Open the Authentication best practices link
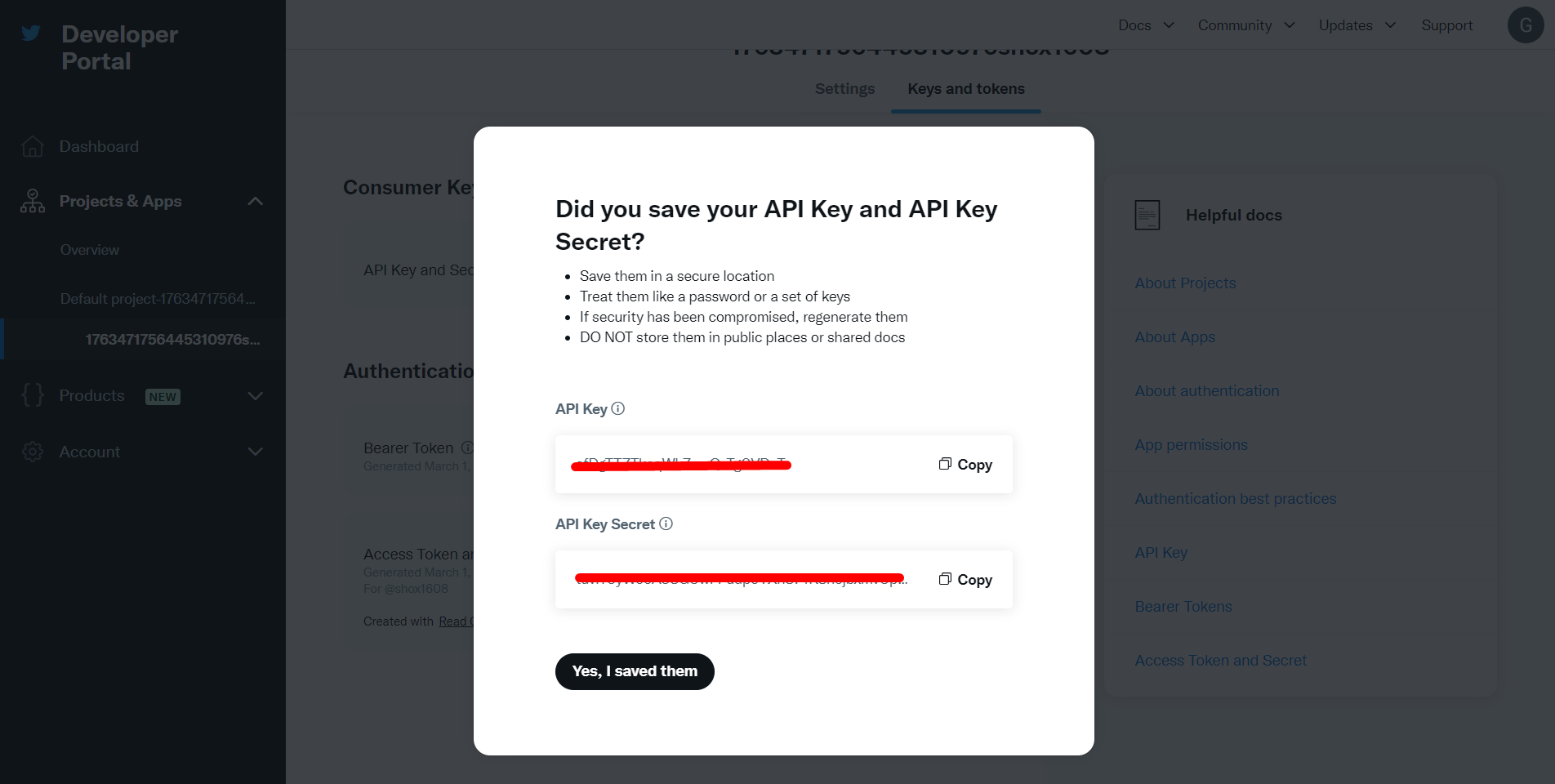 pos(1235,499)
